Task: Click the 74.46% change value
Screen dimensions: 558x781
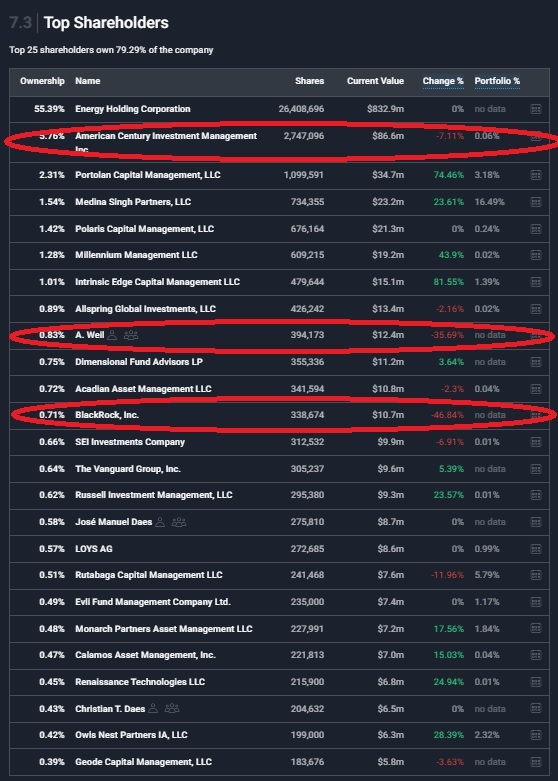Action: click(x=449, y=175)
